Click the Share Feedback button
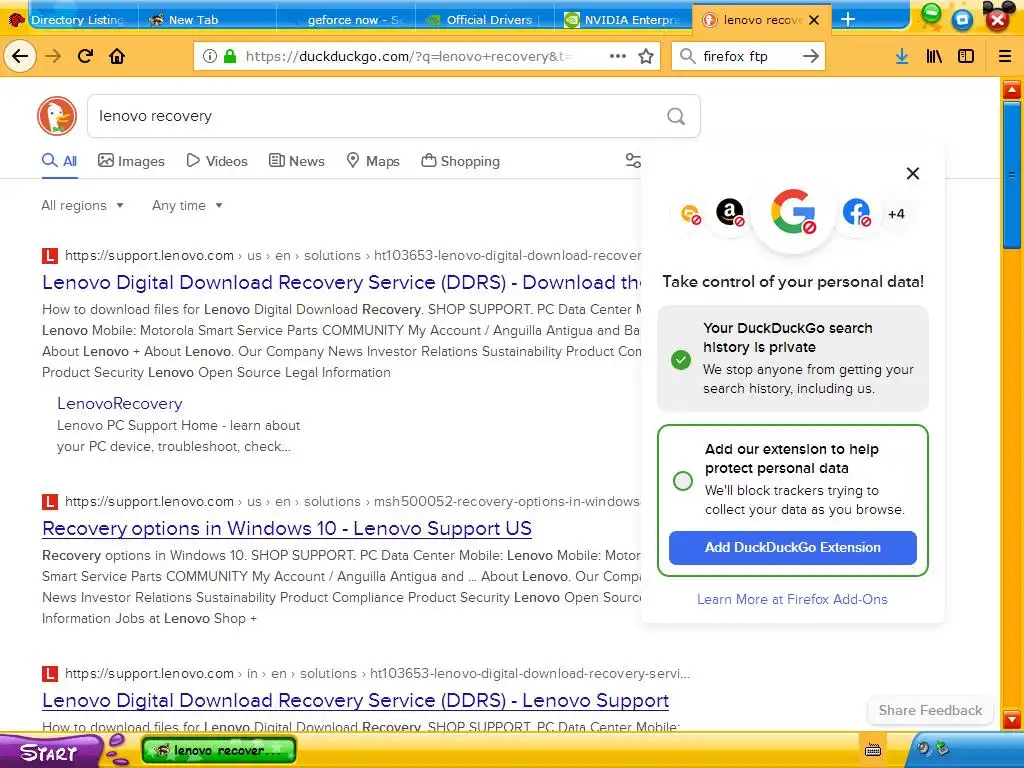Viewport: 1024px width, 768px height. tap(930, 710)
